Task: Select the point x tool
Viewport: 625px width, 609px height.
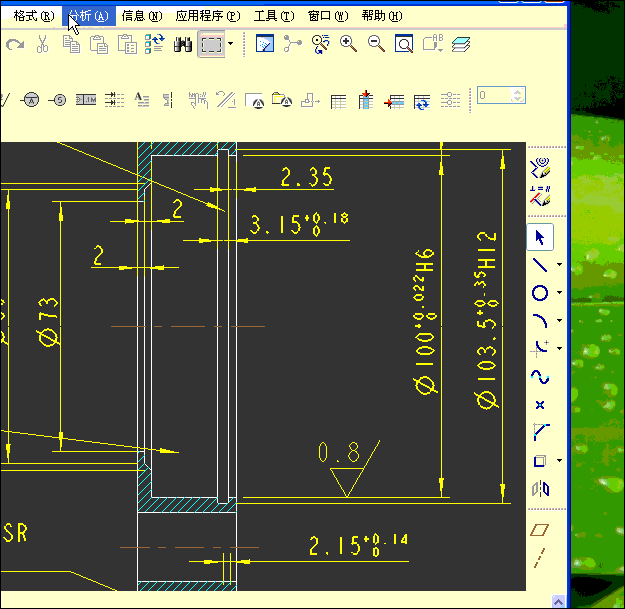Action: [540, 405]
